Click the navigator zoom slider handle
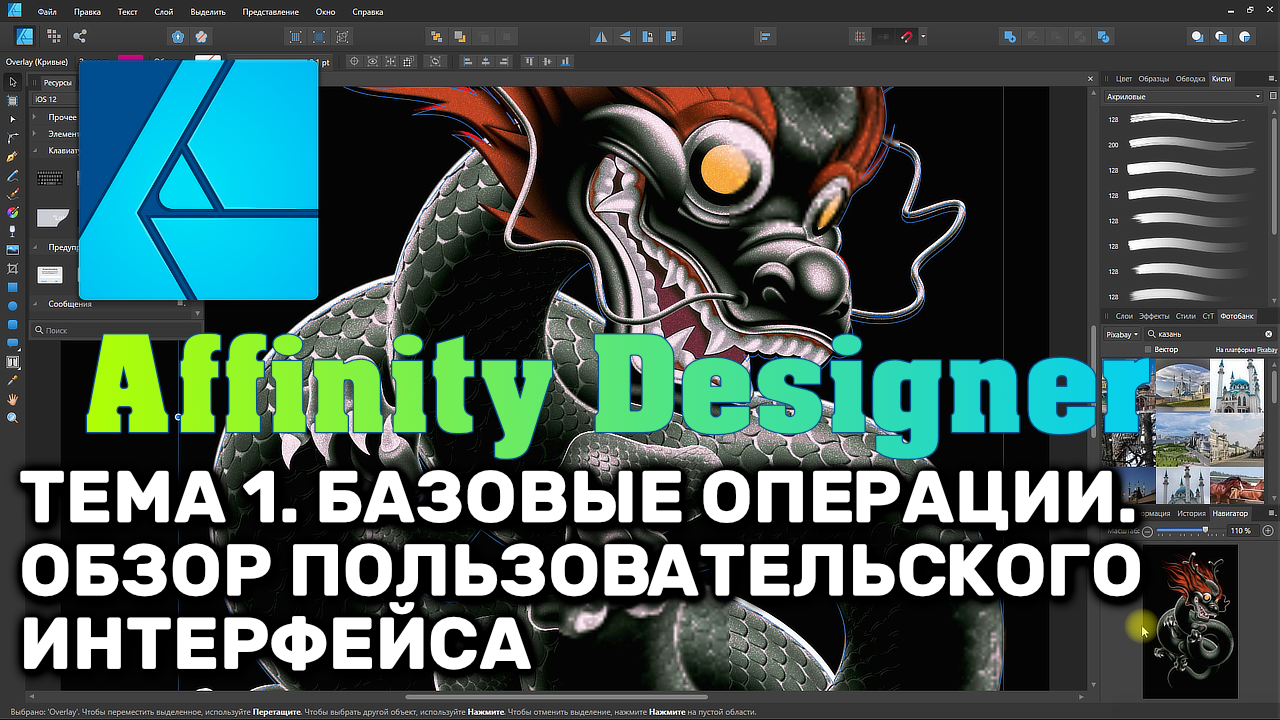1280x720 pixels. [x=1206, y=531]
